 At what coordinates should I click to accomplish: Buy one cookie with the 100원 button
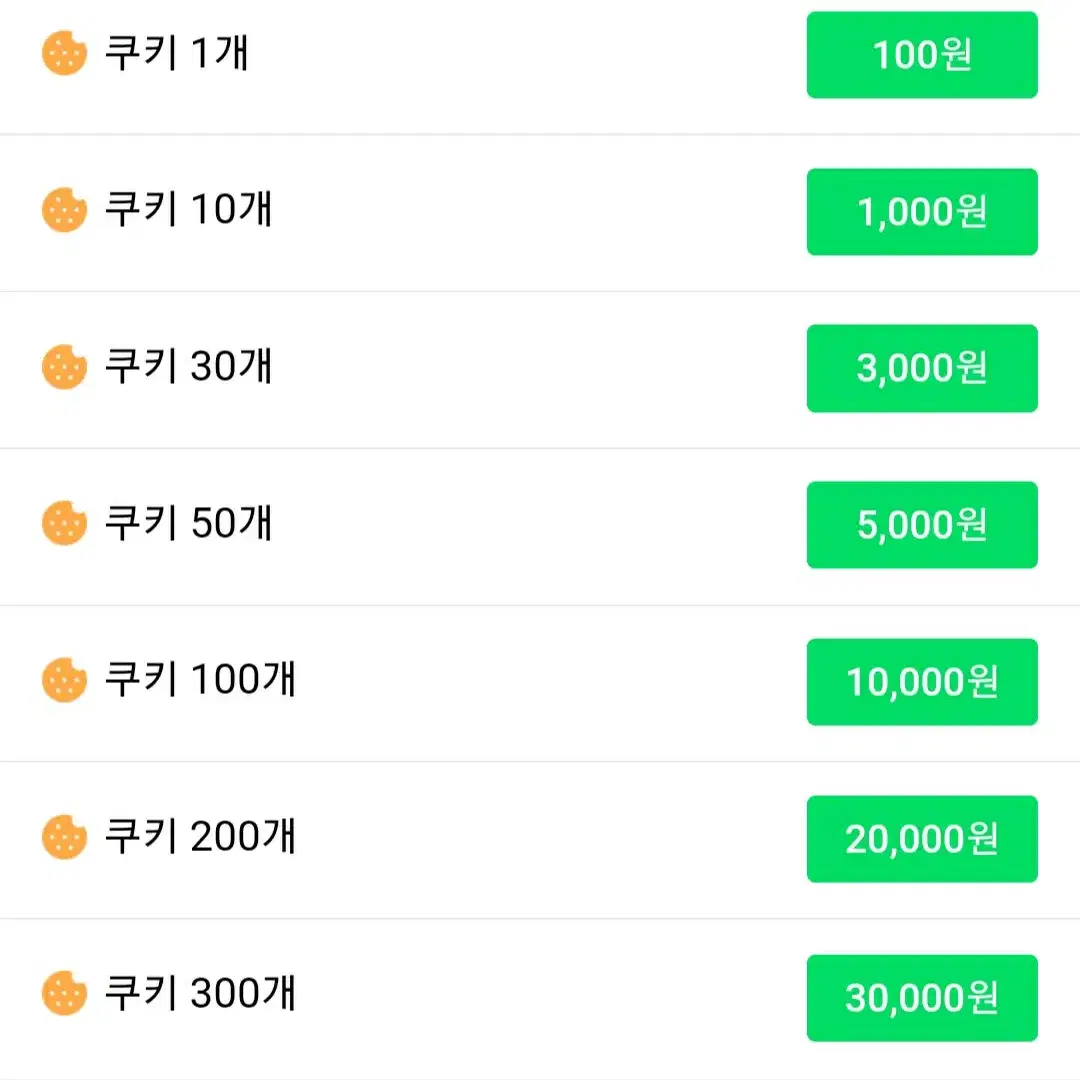[x=922, y=55]
